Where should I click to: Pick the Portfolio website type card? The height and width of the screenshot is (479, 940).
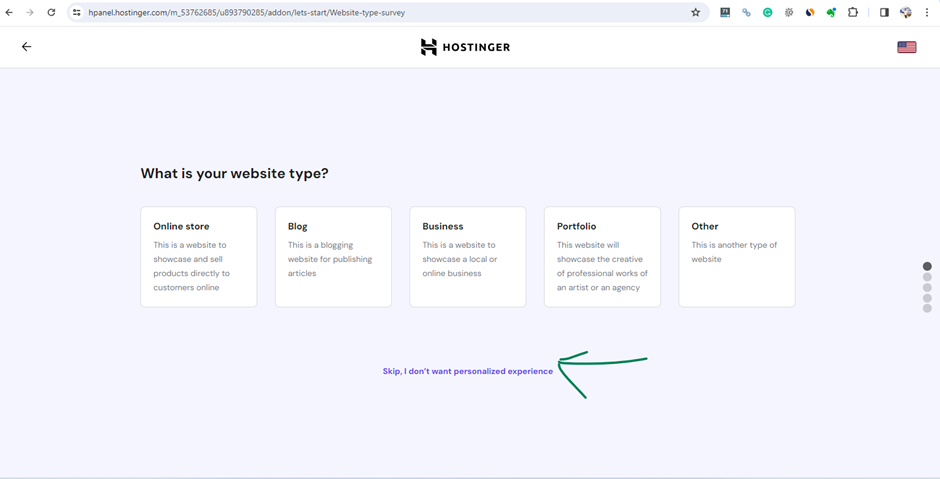click(602, 257)
